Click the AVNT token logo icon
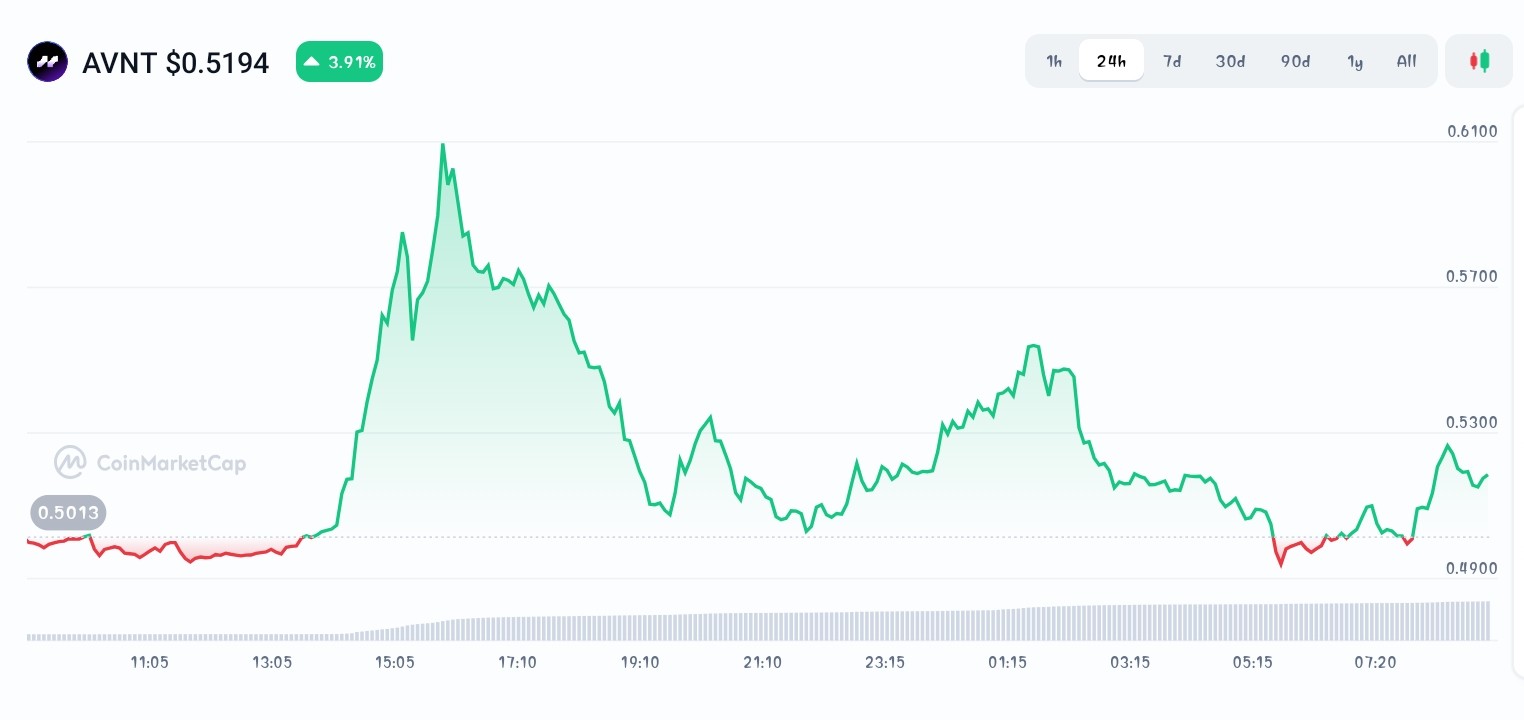1524x720 pixels. (47, 62)
